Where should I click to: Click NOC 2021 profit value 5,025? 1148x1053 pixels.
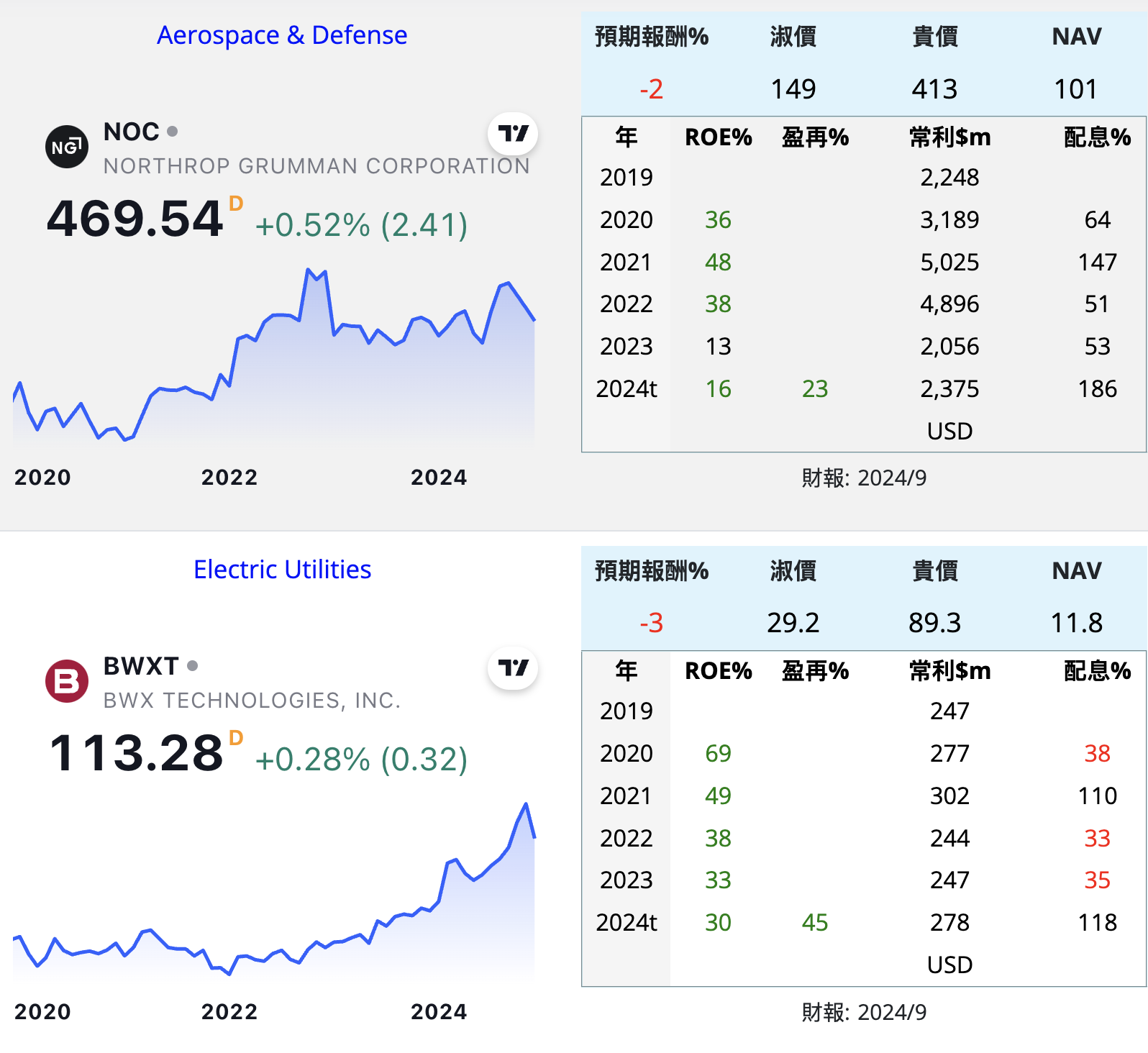tap(950, 262)
